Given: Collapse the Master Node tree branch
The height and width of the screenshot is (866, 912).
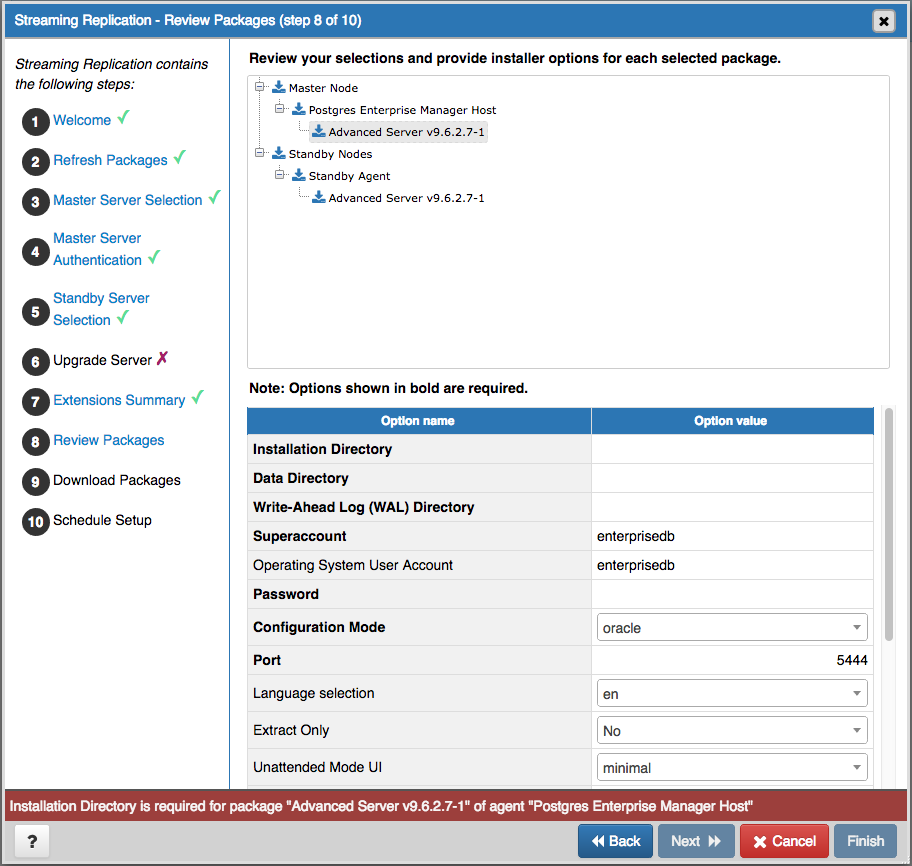Looking at the screenshot, I should point(259,87).
